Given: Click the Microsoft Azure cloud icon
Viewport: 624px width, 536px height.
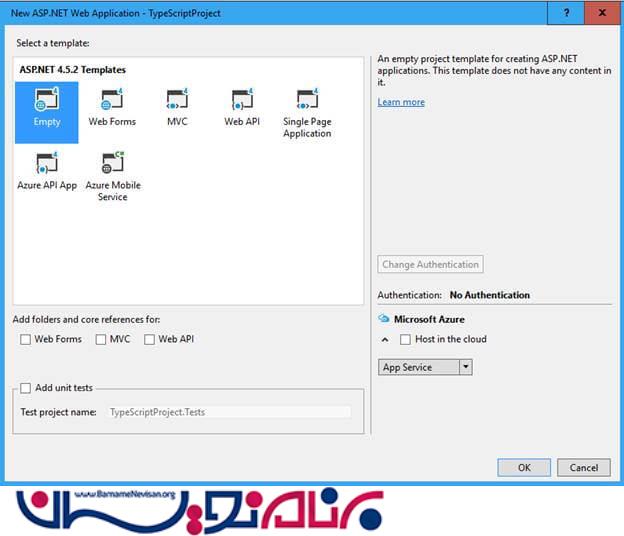Looking at the screenshot, I should point(383,319).
